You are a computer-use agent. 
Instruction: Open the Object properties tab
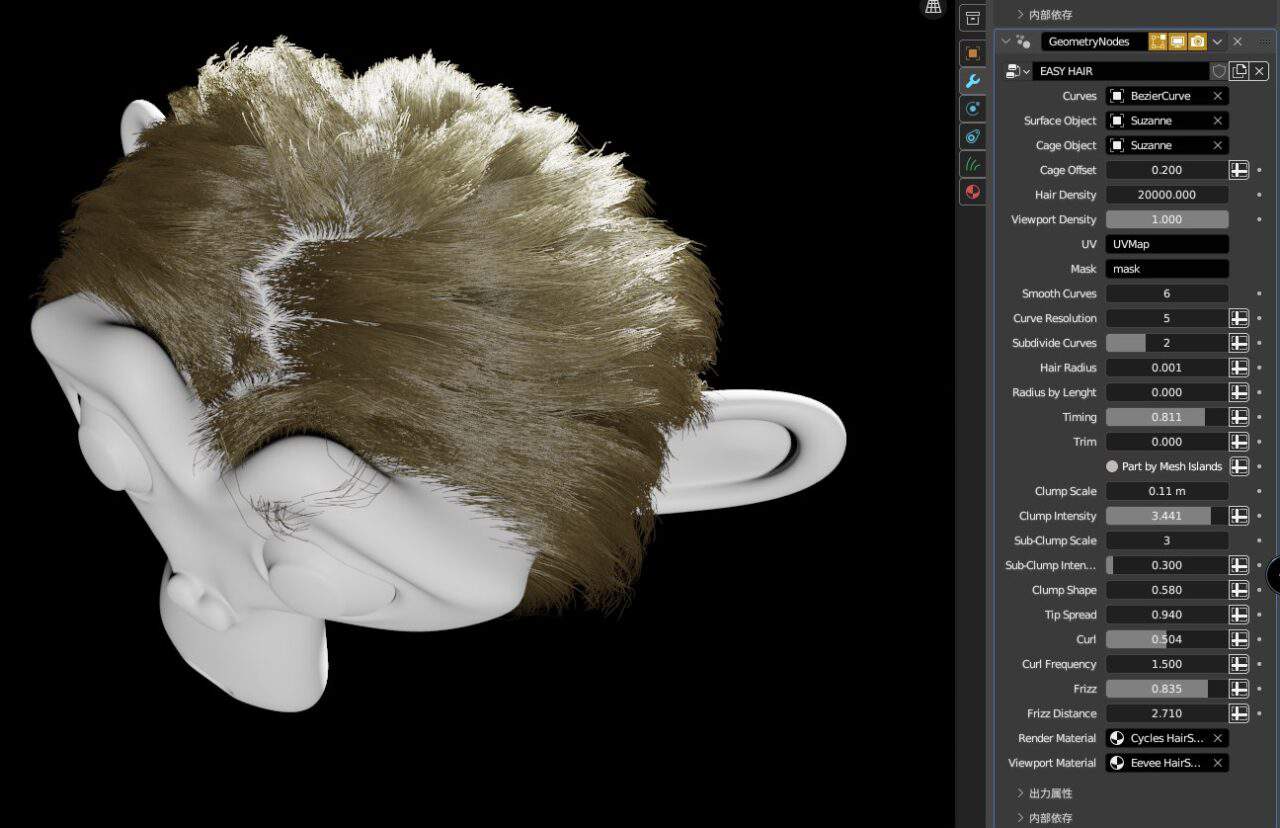point(972,53)
